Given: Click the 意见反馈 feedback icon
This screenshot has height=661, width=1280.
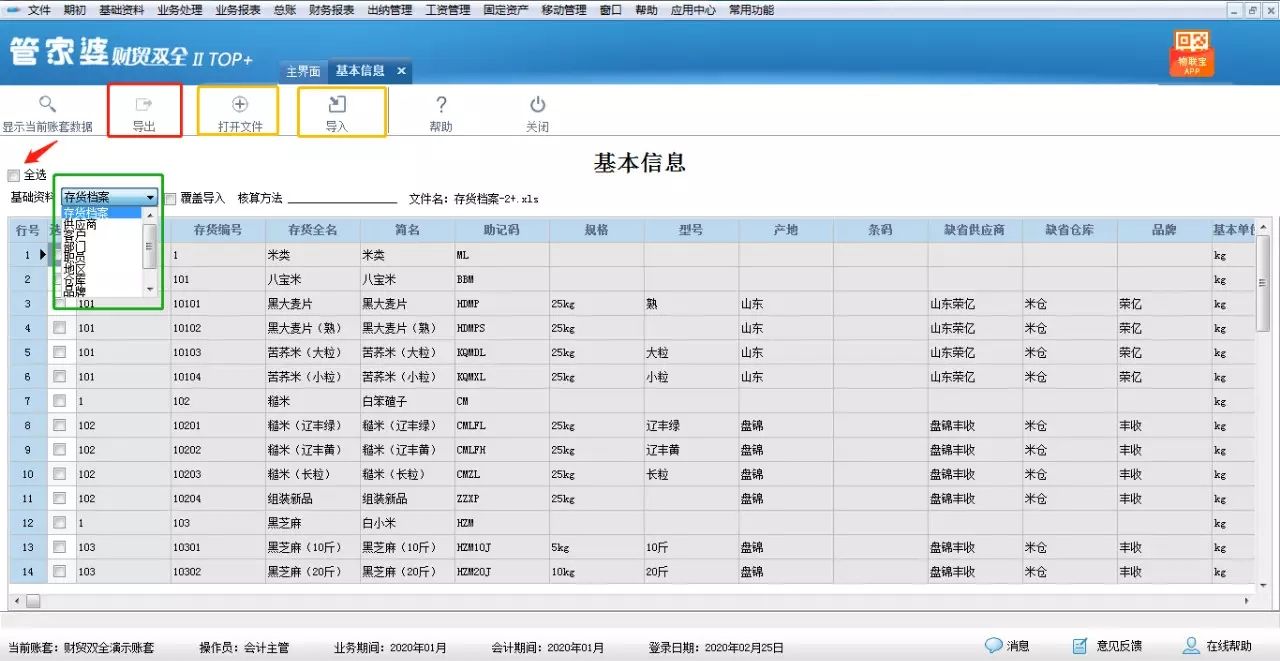Looking at the screenshot, I should tap(1110, 644).
